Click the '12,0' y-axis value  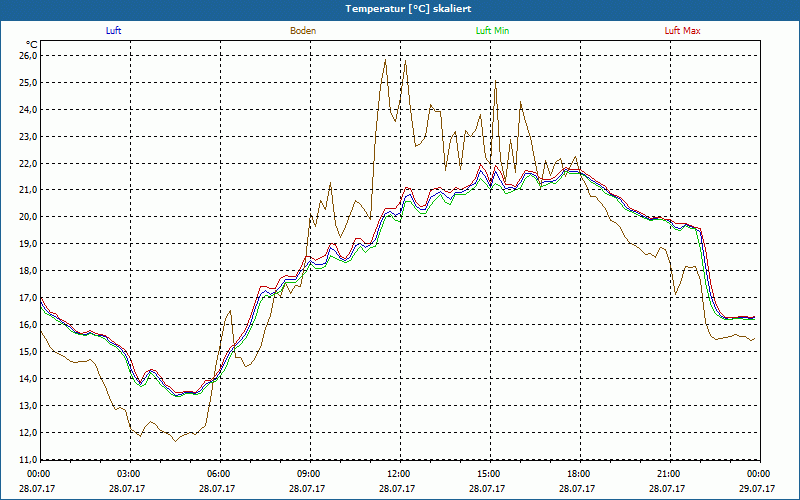coord(29,433)
